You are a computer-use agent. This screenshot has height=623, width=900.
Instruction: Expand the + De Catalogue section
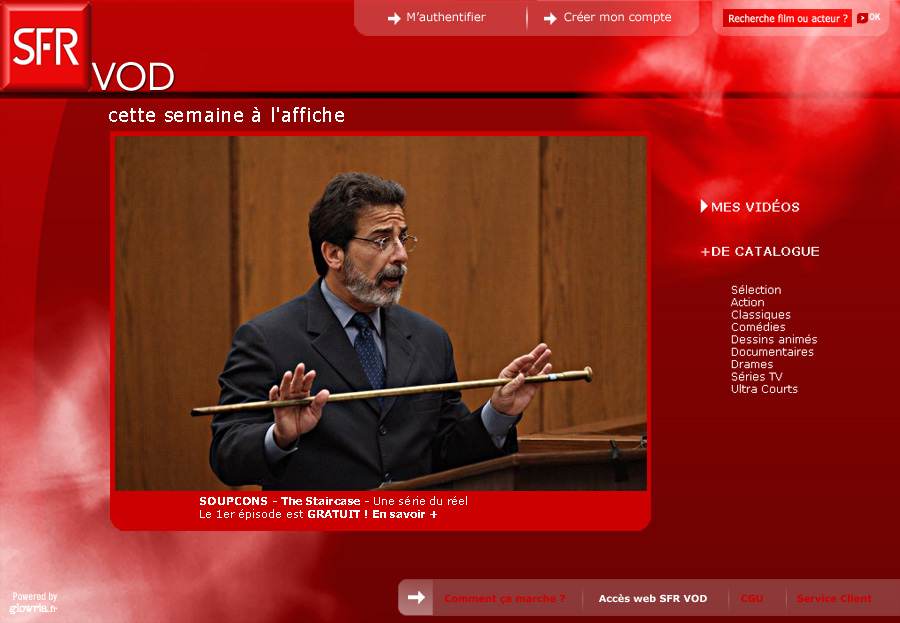[x=760, y=251]
